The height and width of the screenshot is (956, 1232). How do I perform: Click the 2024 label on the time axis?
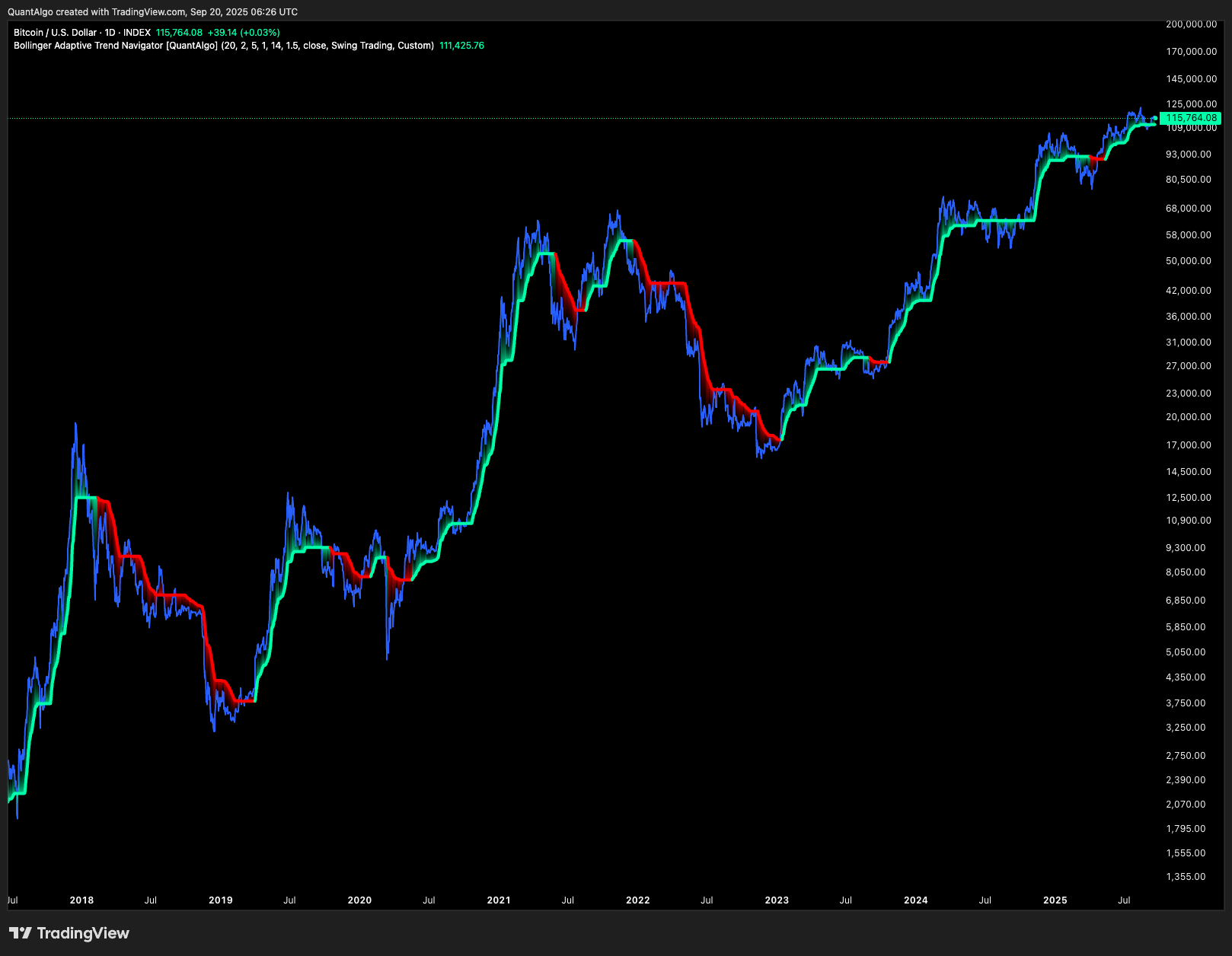[x=916, y=900]
